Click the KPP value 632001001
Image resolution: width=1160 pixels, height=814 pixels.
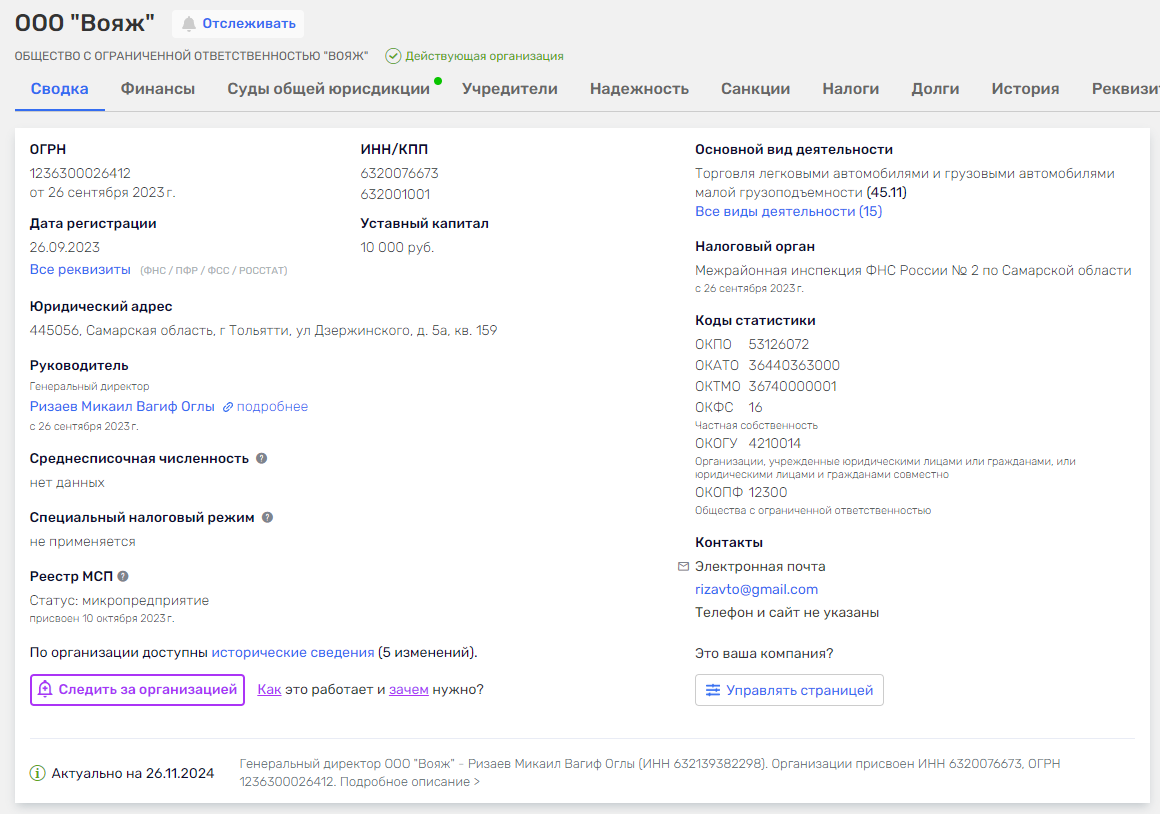coord(395,194)
